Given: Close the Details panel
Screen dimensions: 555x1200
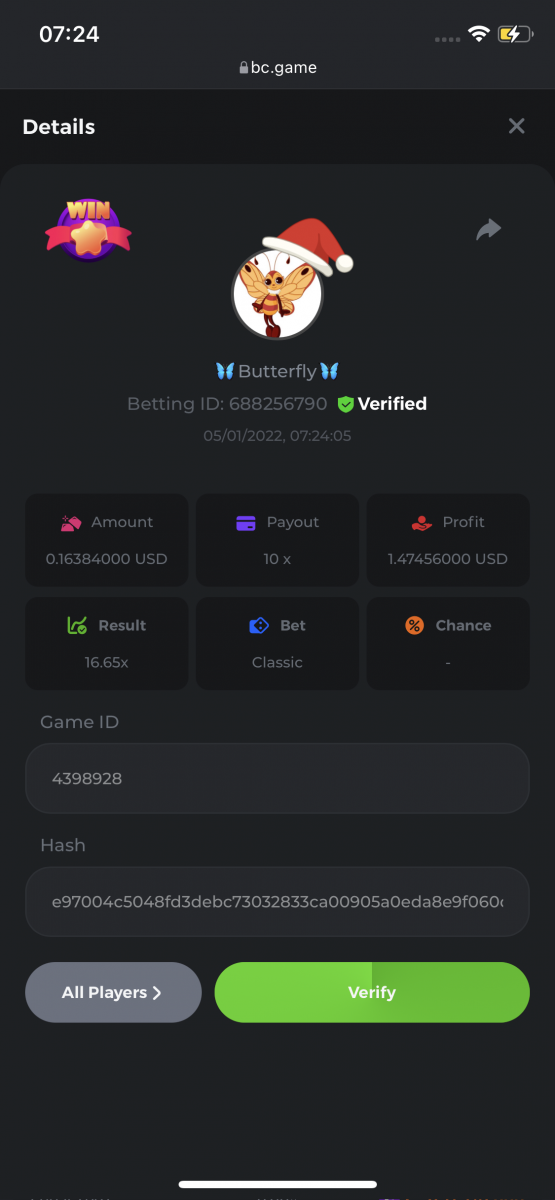Looking at the screenshot, I should tap(516, 126).
